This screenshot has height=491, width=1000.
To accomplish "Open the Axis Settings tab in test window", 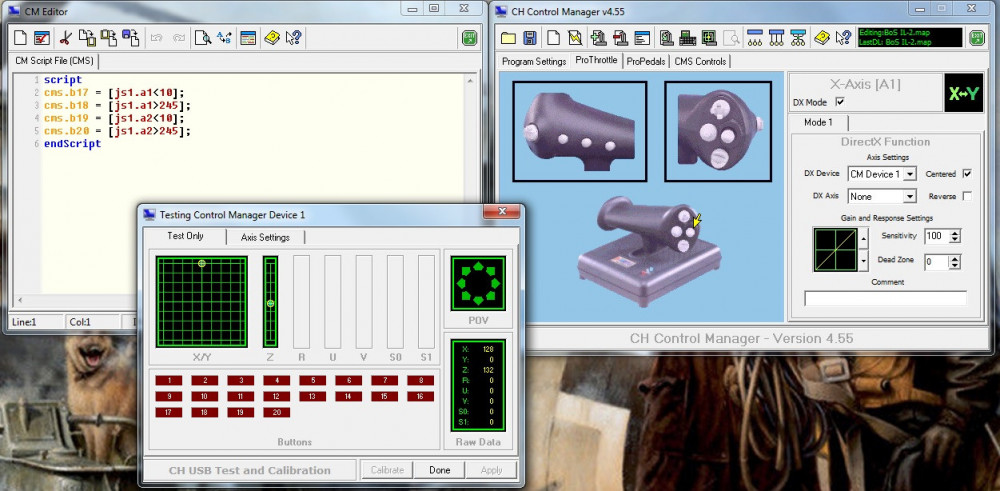I will [x=265, y=237].
